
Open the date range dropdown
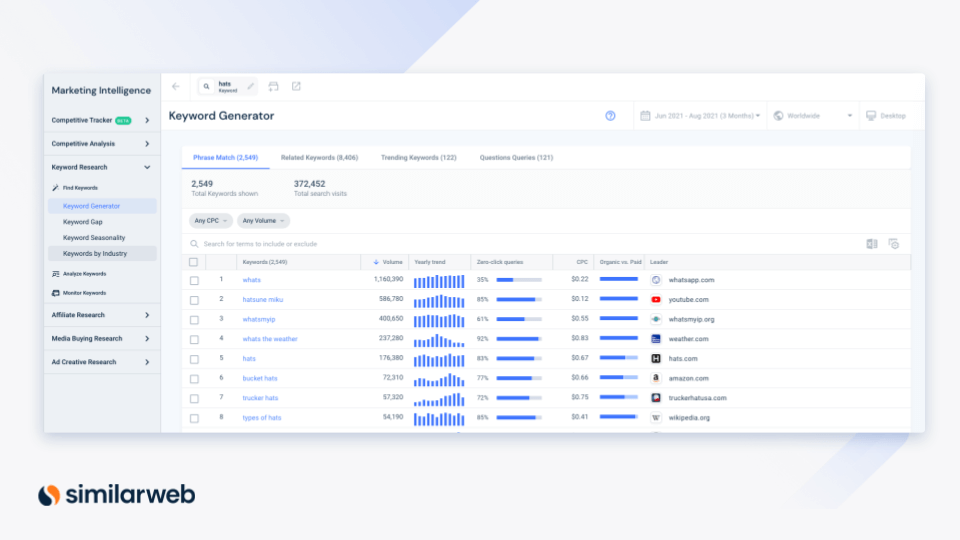700,116
